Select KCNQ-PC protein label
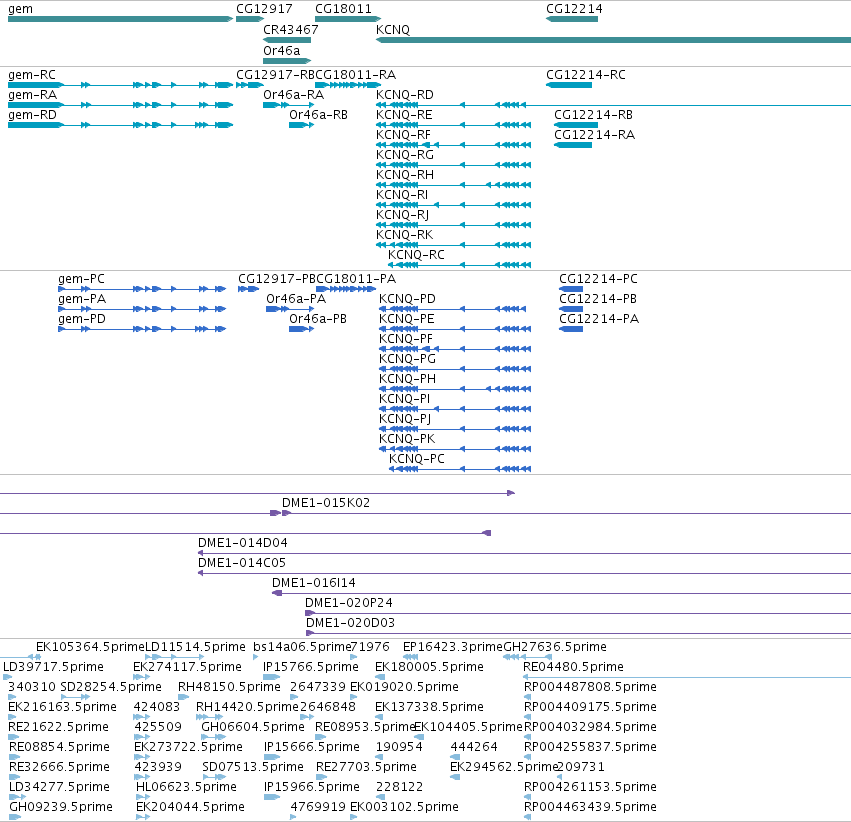Screen dimensions: 851x822 click(417, 458)
